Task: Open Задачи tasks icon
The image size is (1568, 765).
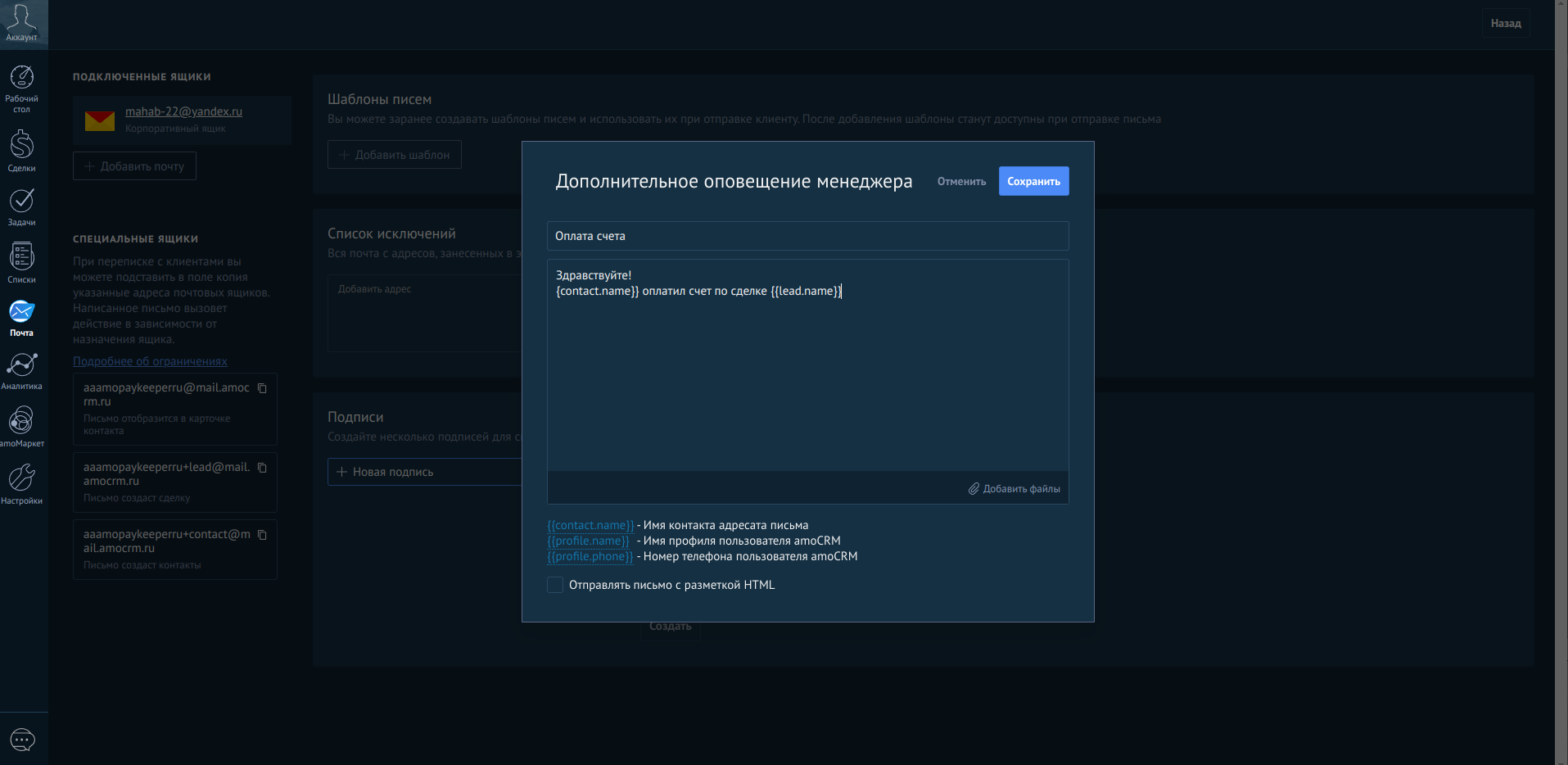Action: pyautogui.click(x=21, y=201)
